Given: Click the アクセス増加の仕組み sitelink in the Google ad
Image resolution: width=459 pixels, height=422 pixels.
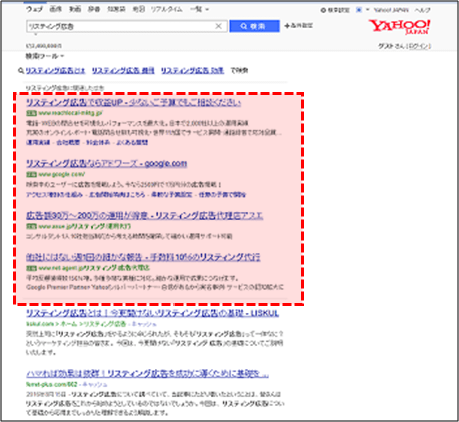Looking at the screenshot, I should coord(54,194).
